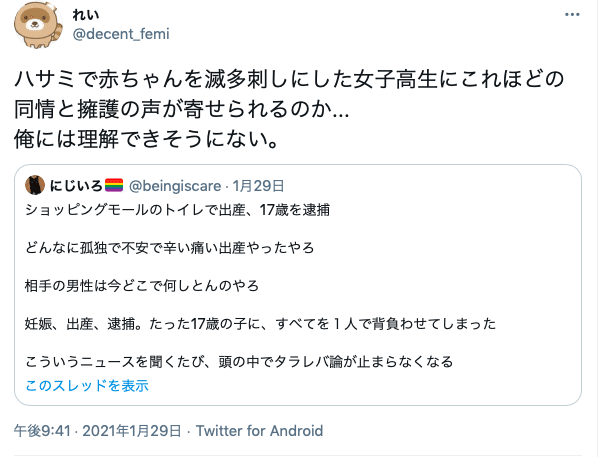Viewport: 602px width, 457px height.
Task: Click the tweet line starting ハサミで赤ちゃんを
Action: [290, 79]
